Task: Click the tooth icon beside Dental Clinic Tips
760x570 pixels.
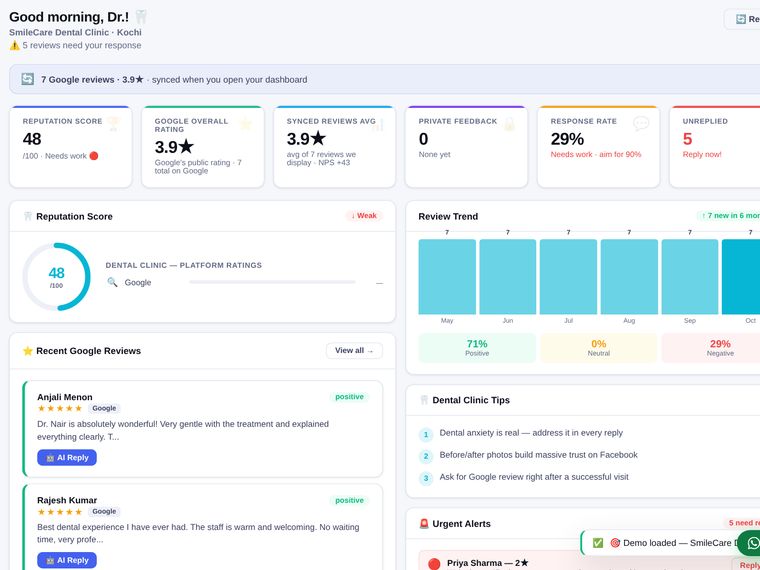Action: coord(424,400)
